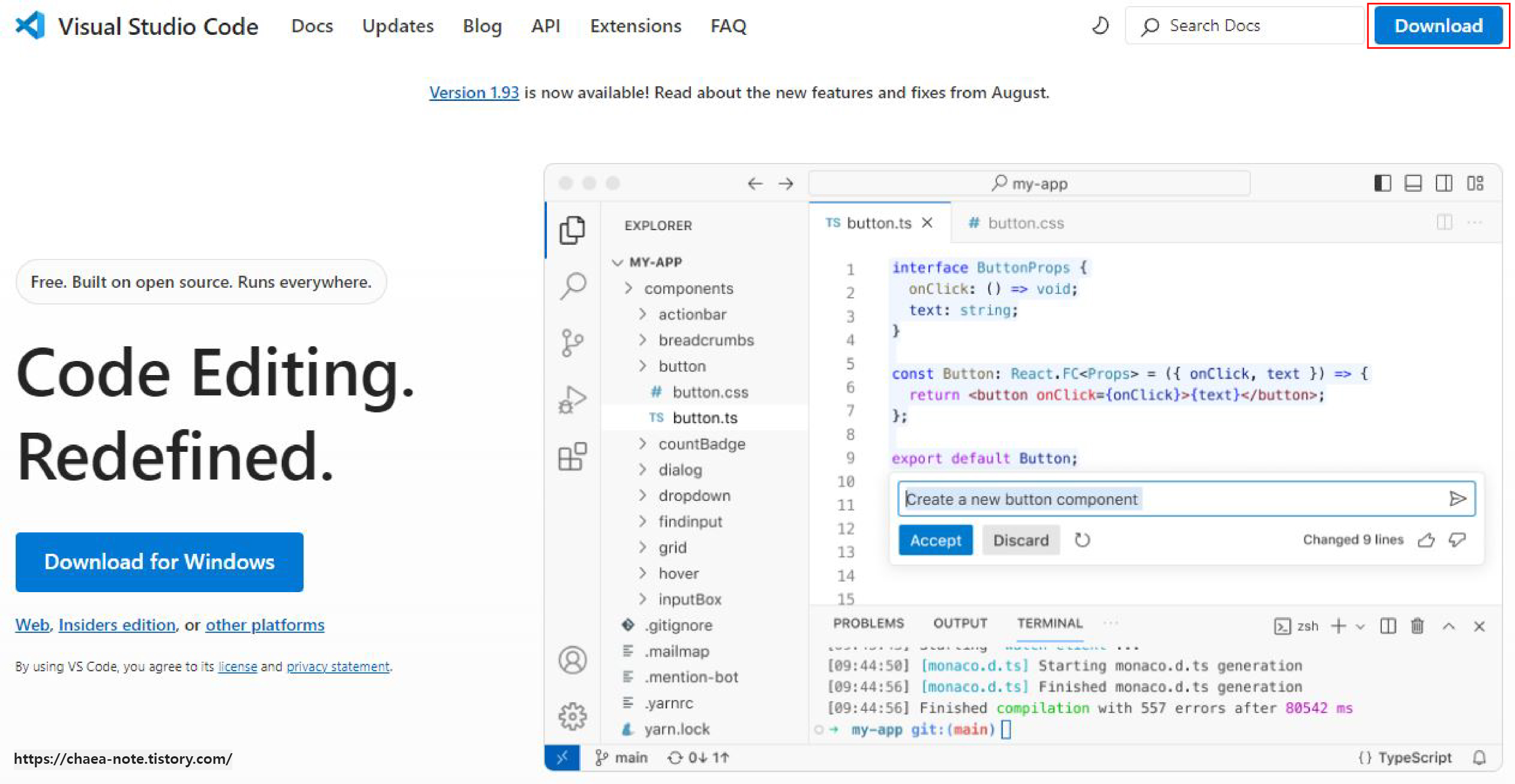Open the Updates menu item

pos(397,26)
